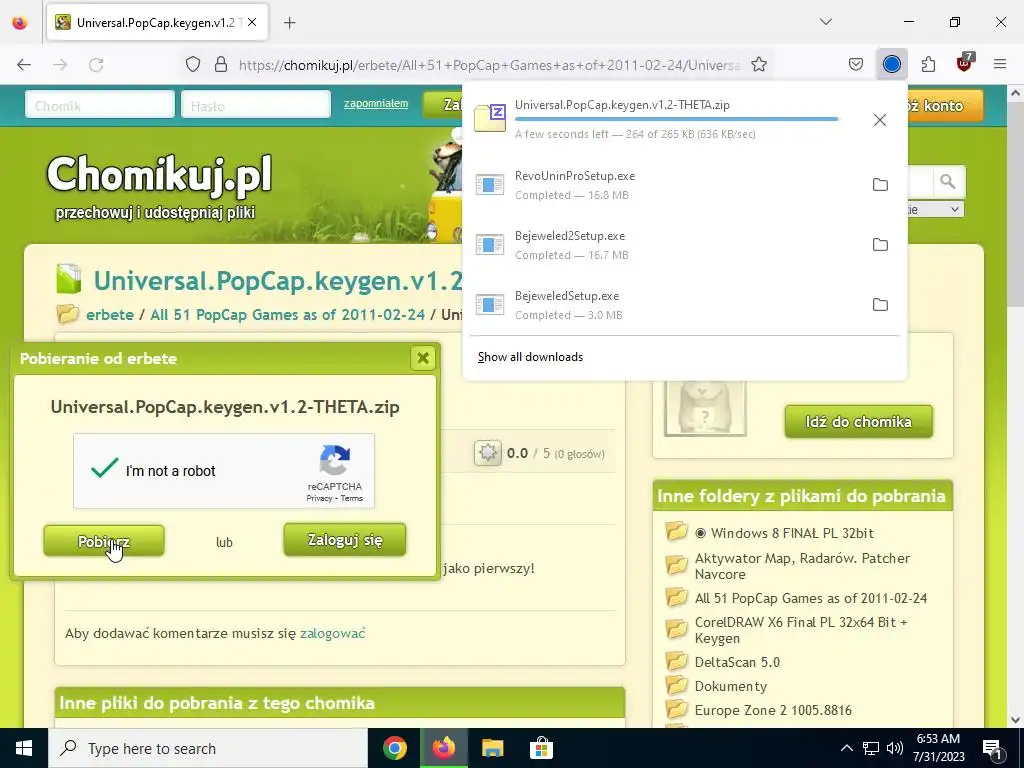This screenshot has width=1024, height=768.
Task: Open a new browser tab
Action: 289,23
